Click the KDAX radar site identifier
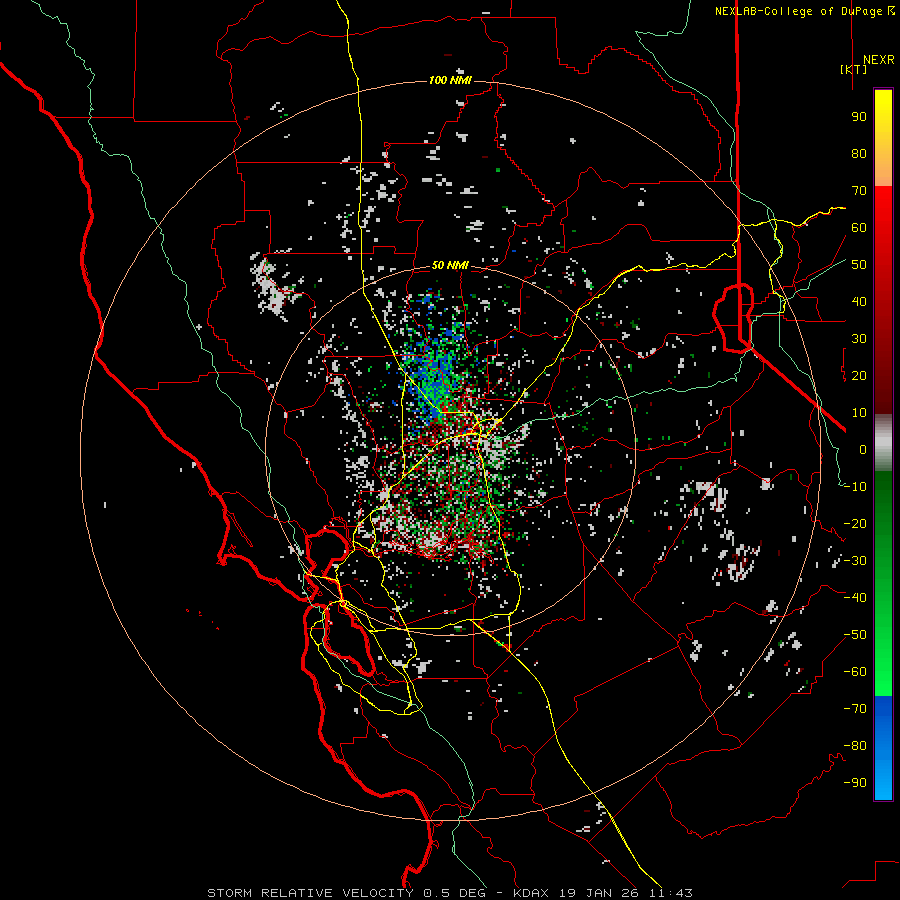 pos(531,893)
